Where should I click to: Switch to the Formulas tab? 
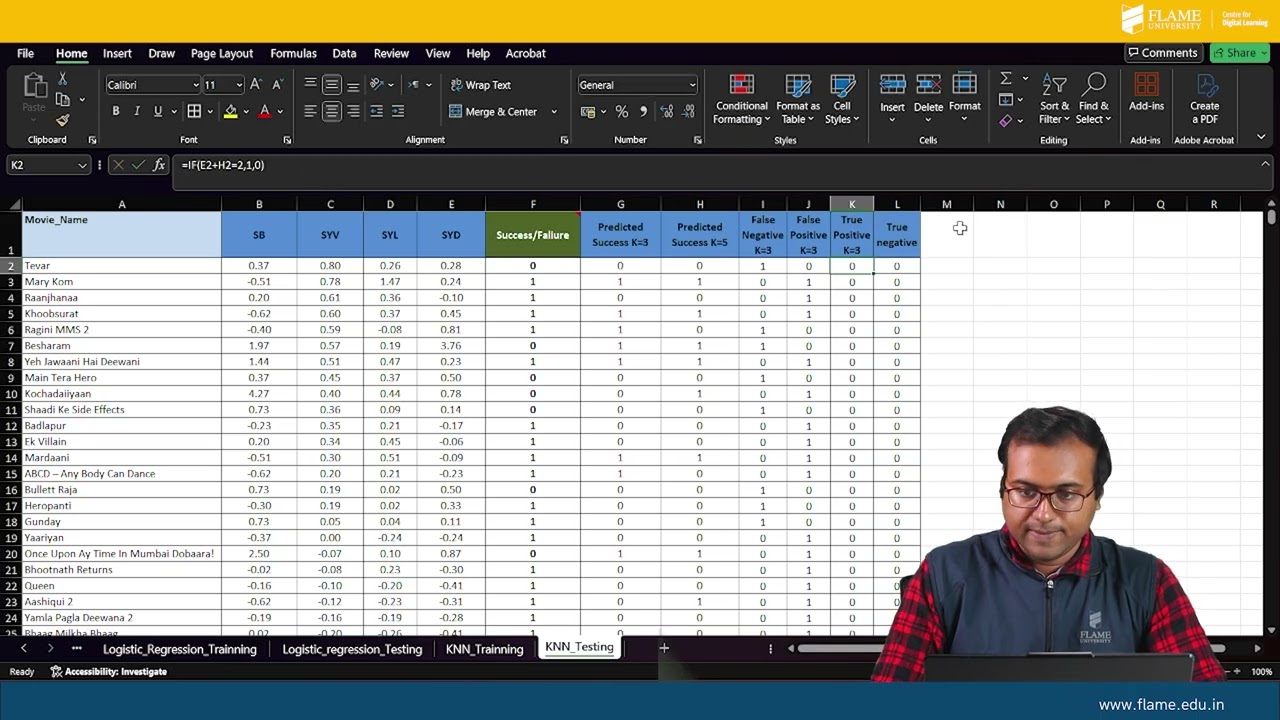click(x=293, y=53)
